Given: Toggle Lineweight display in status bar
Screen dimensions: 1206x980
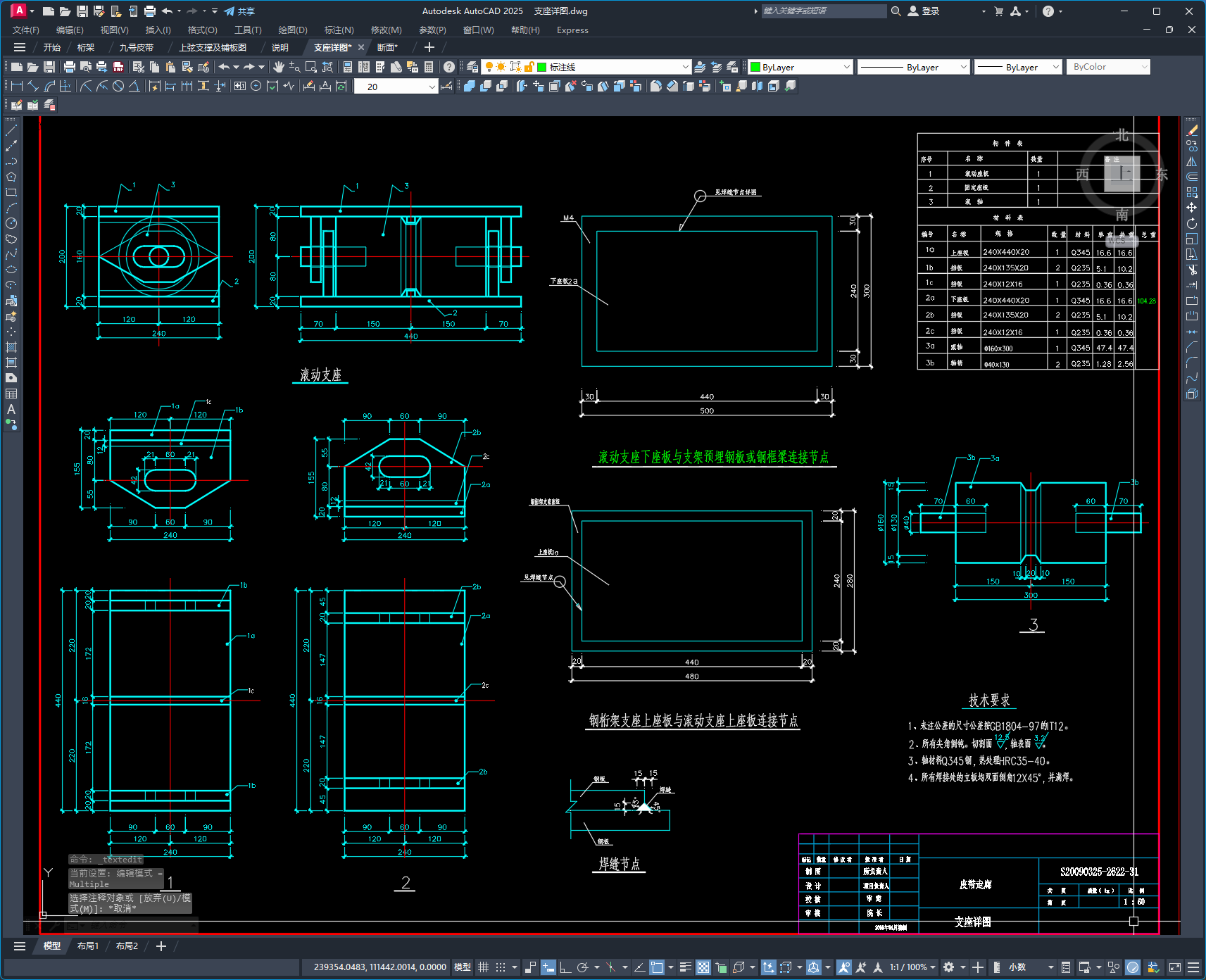Looking at the screenshot, I should pyautogui.click(x=686, y=967).
